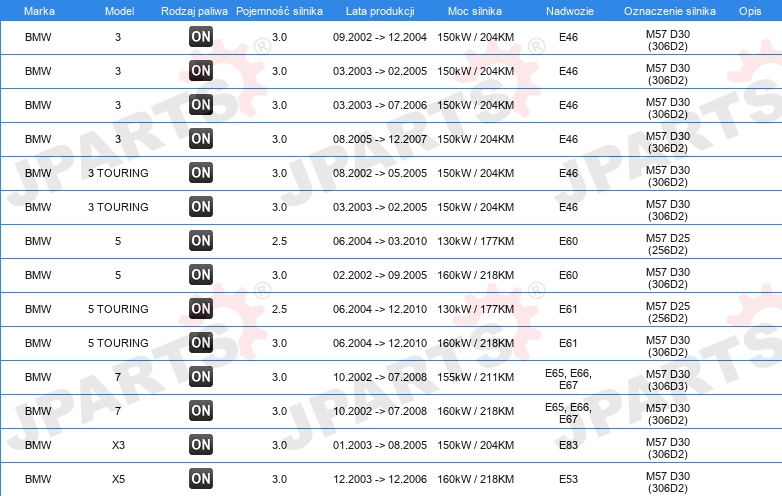Select the date range 01.2003 -> 08.2005
The height and width of the screenshot is (496, 782).
coord(380,445)
